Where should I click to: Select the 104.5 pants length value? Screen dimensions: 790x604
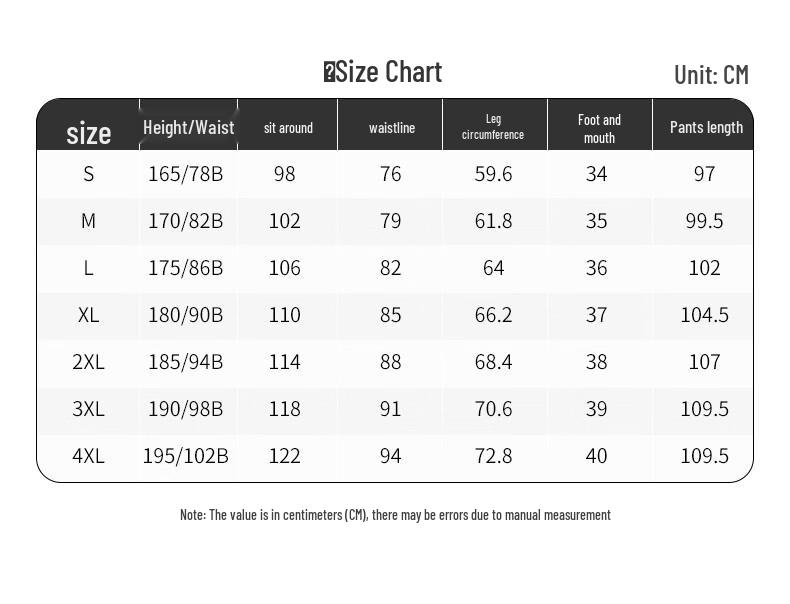click(x=704, y=315)
